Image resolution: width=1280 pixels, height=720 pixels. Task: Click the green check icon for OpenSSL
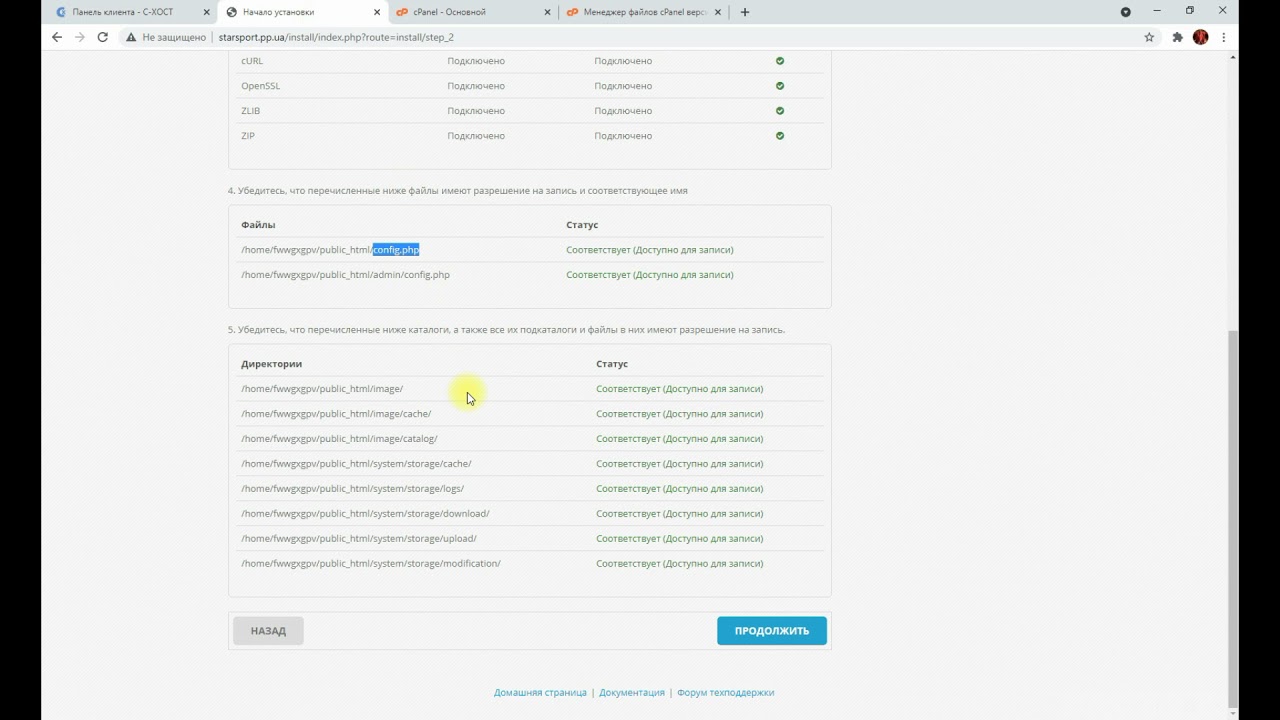pyautogui.click(x=780, y=86)
